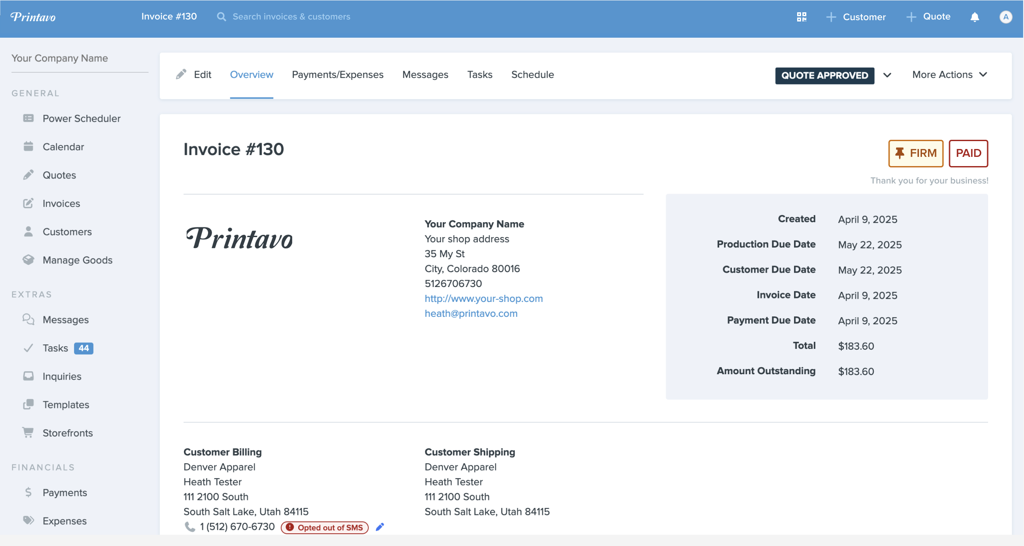Open the Messages tab

pyautogui.click(x=425, y=74)
